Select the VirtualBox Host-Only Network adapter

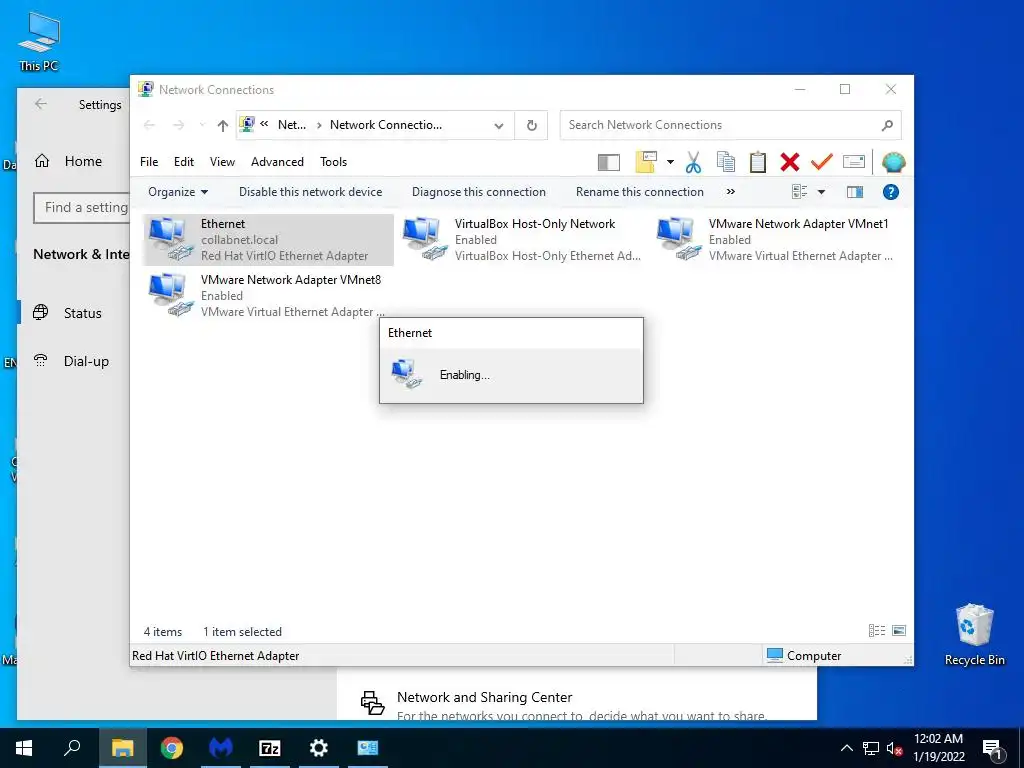click(x=522, y=240)
